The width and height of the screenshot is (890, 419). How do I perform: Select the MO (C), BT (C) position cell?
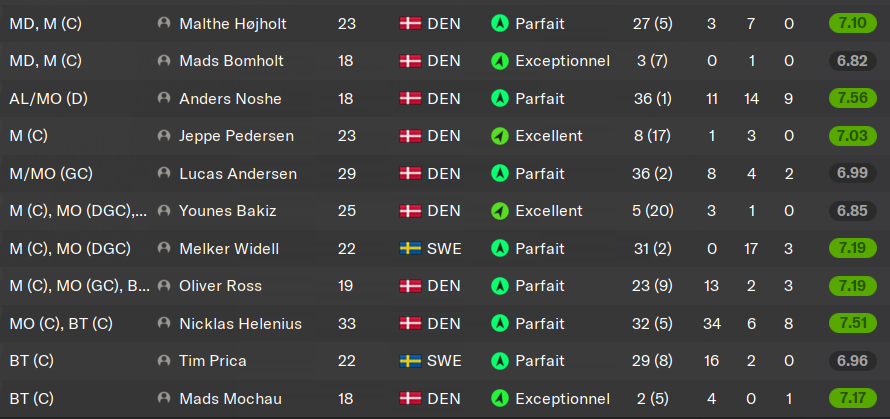pos(61,324)
